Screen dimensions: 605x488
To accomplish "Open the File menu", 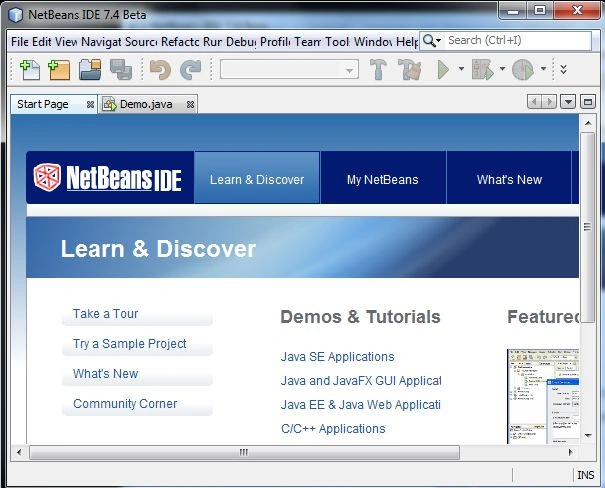I will pos(20,41).
